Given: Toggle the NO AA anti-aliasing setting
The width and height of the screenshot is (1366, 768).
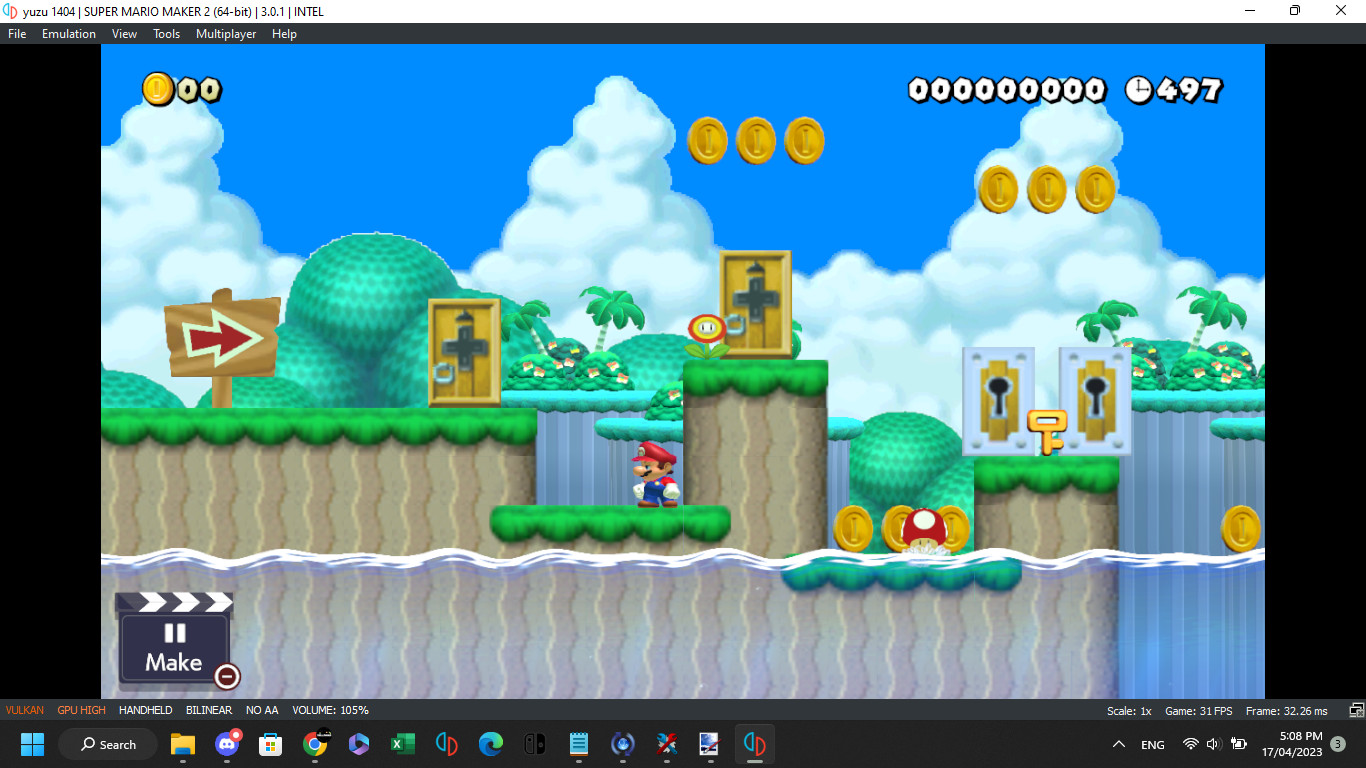Looking at the screenshot, I should coord(261,710).
